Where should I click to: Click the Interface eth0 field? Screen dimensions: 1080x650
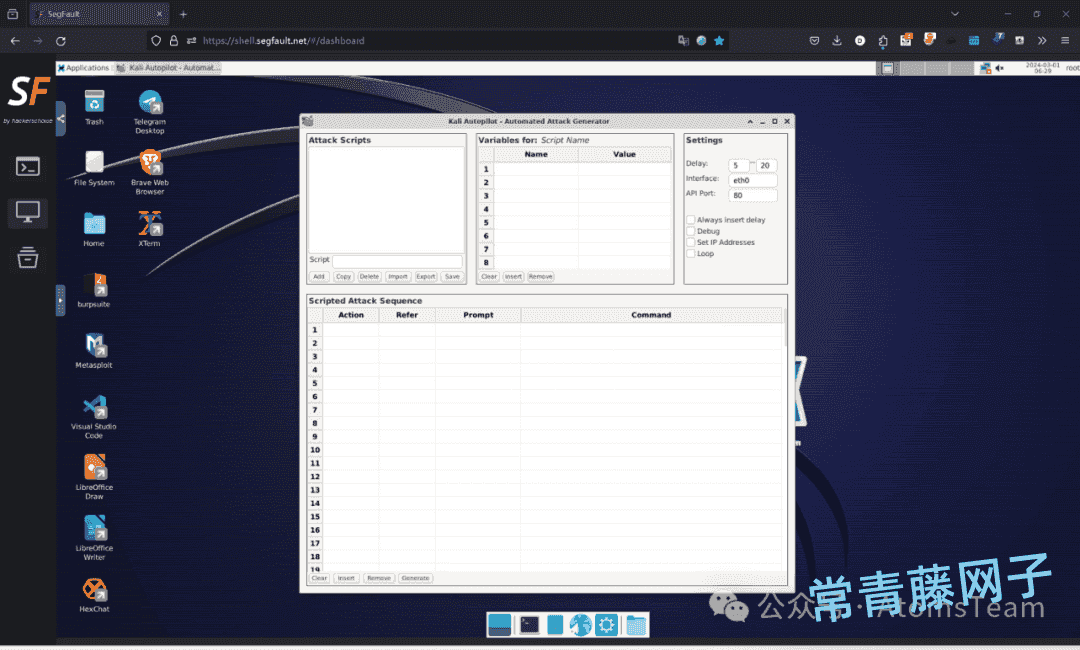[753, 180]
